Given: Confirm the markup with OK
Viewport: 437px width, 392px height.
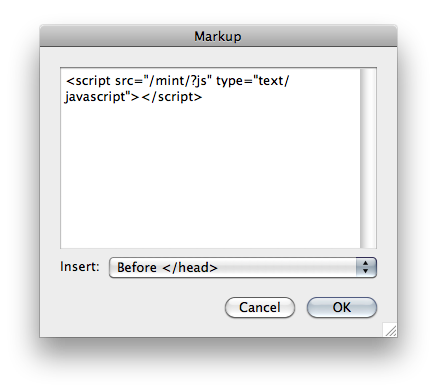Looking at the screenshot, I should [x=342, y=307].
